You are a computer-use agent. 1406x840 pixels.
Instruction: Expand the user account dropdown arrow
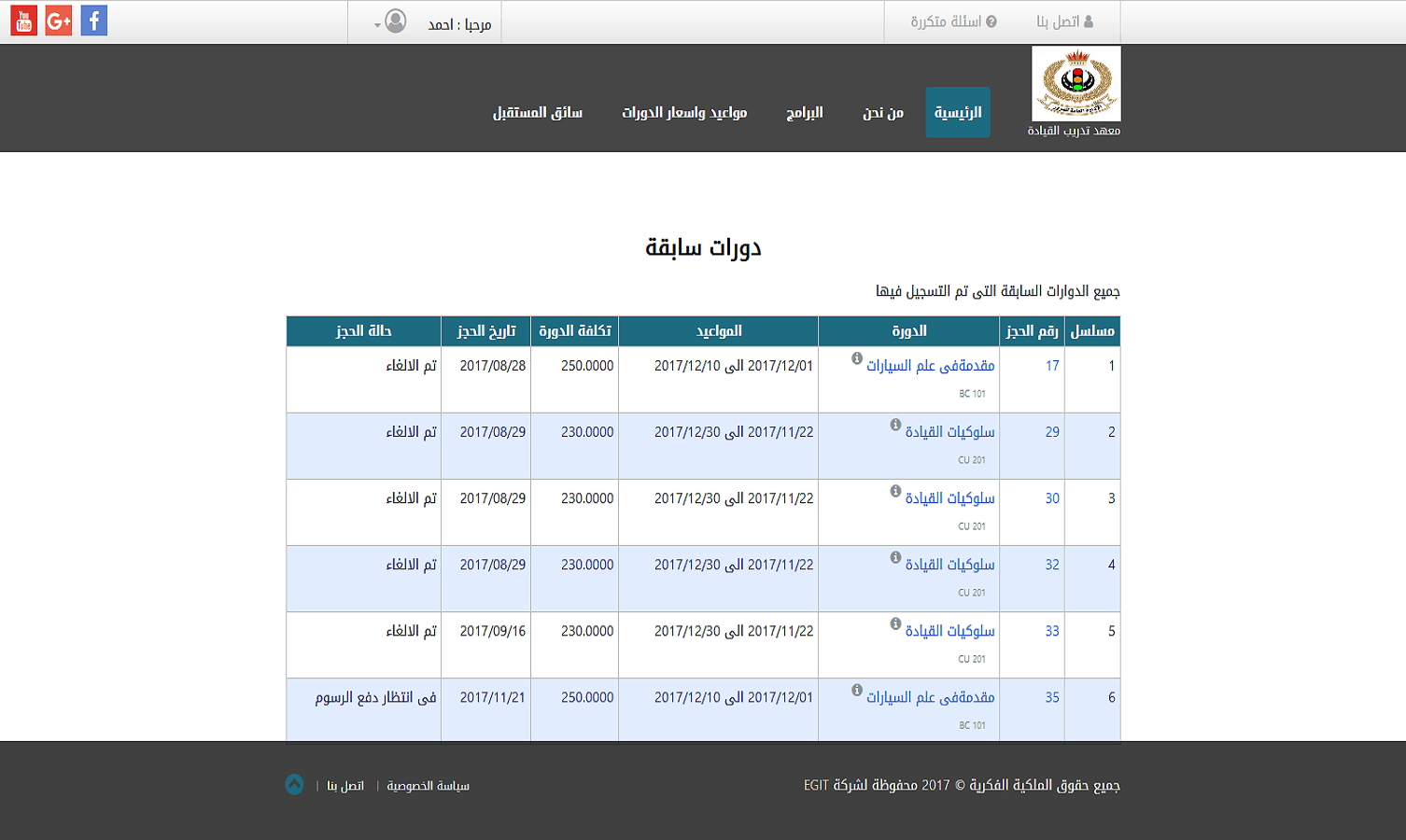pos(377,25)
